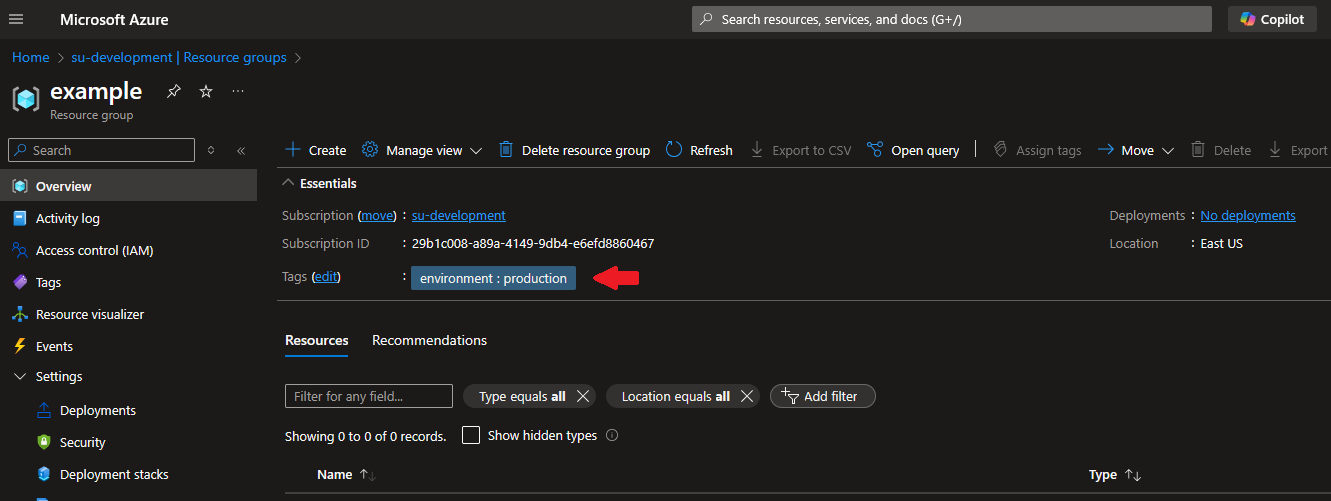
Task: Sort by the Name column
Action: coord(345,475)
